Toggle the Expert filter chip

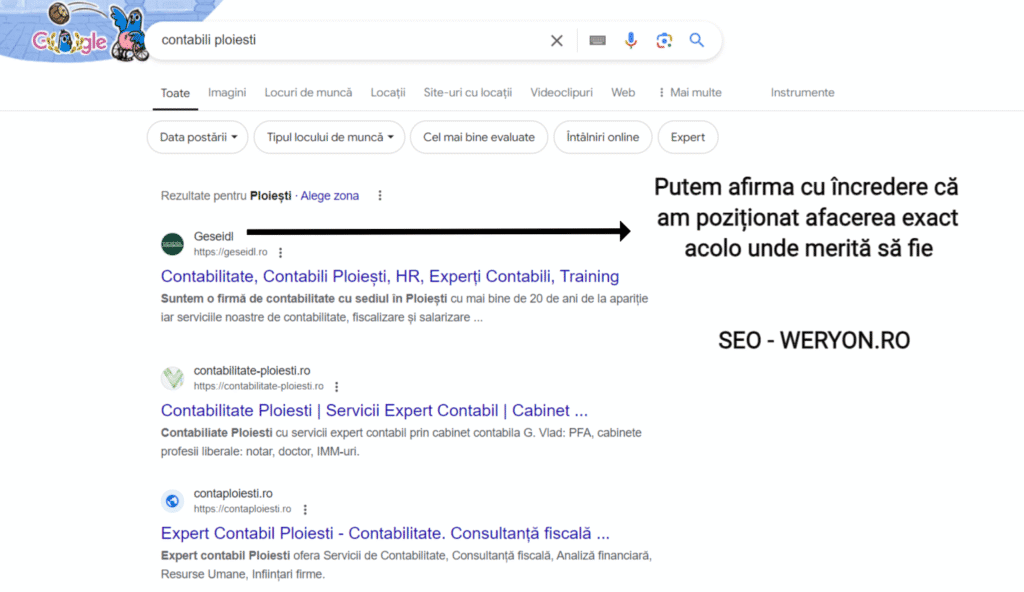tap(688, 137)
